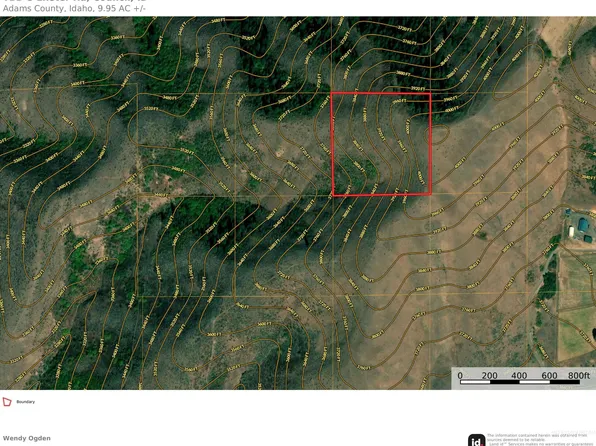596x446 pixels.
Task: Click the Land id logo icon
Action: [x=476, y=440]
